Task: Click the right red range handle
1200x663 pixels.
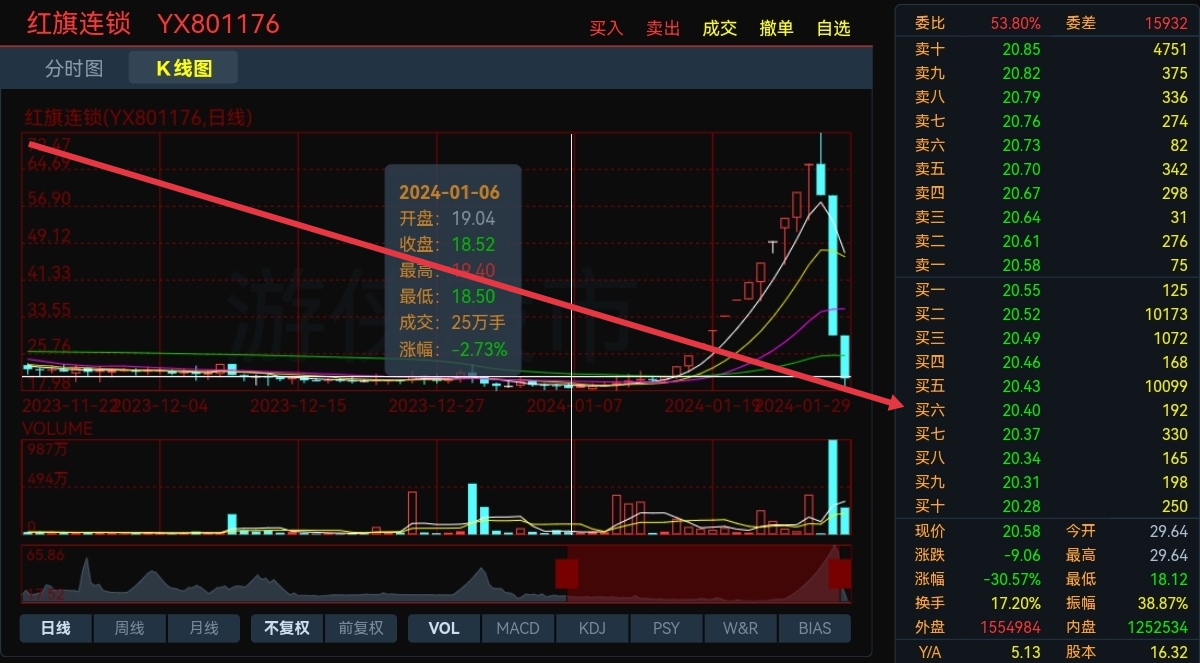Action: click(x=840, y=573)
